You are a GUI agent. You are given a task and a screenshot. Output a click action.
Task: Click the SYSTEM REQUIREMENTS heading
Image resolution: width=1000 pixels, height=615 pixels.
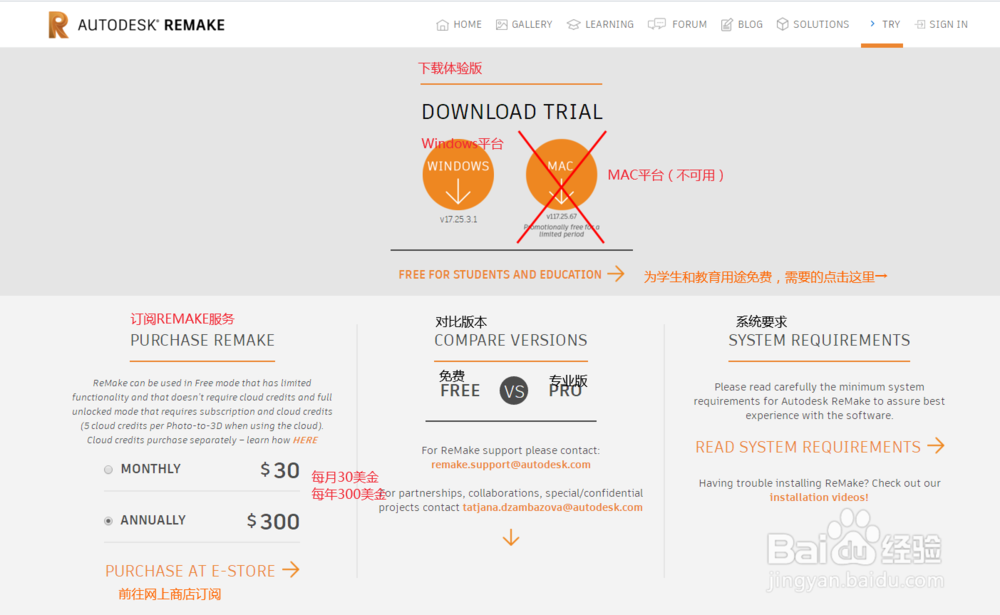pyautogui.click(x=819, y=340)
